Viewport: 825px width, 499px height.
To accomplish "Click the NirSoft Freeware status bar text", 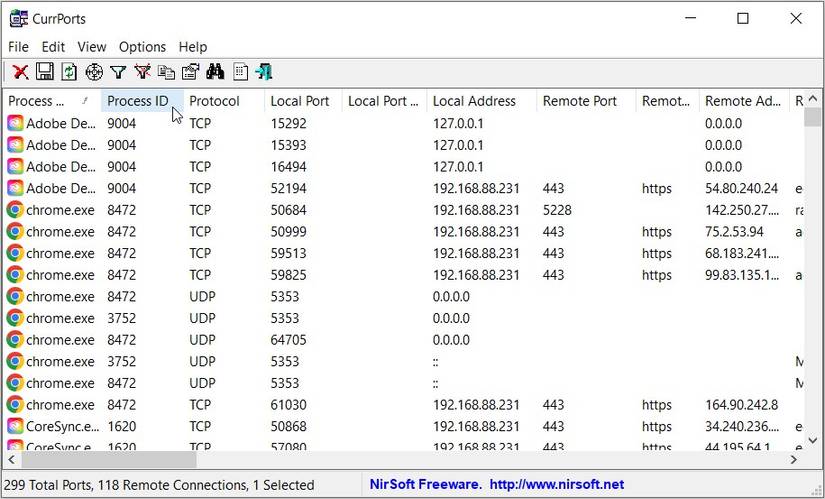I will coord(425,484).
